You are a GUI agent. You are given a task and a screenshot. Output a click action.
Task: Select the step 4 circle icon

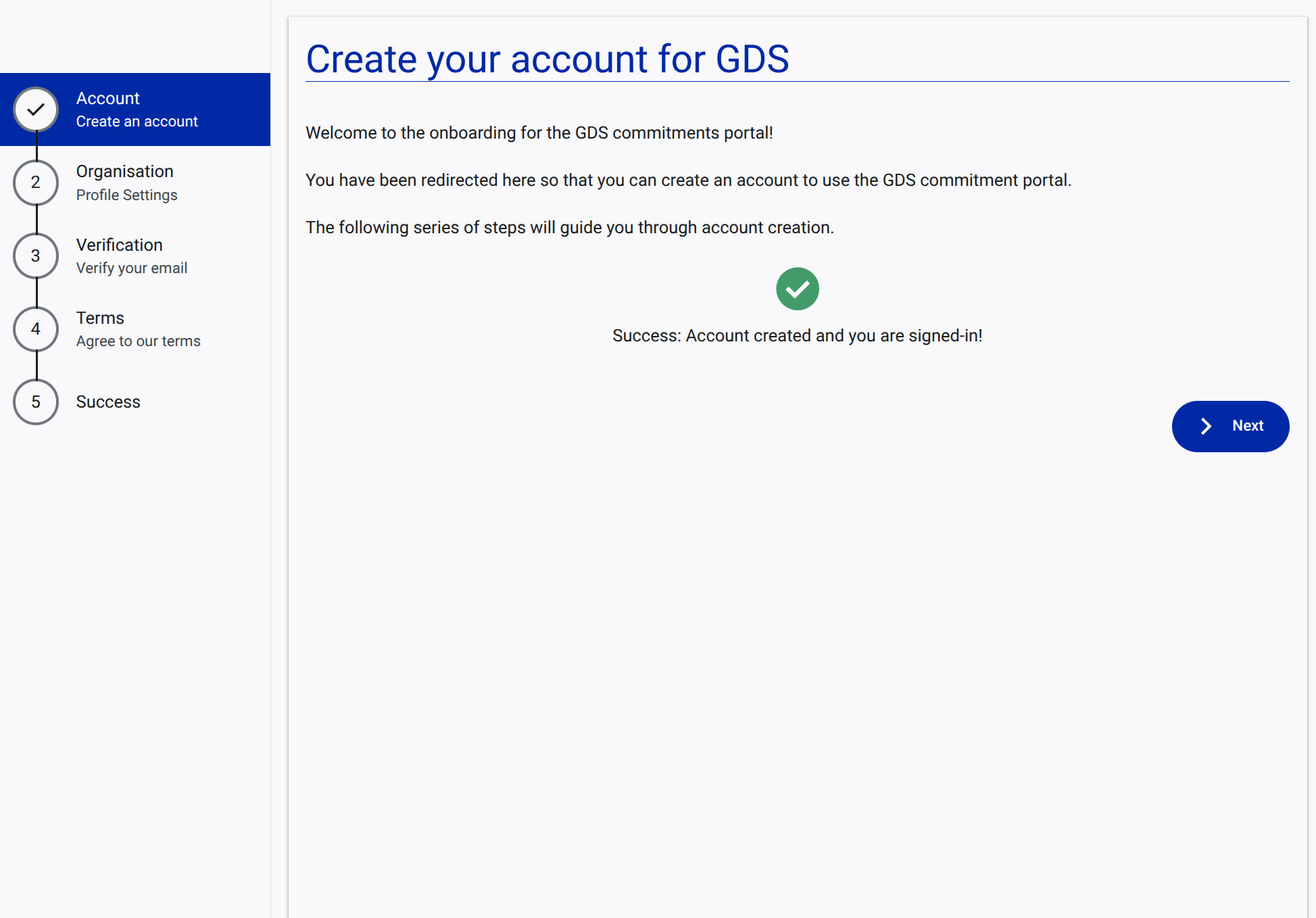coord(35,329)
